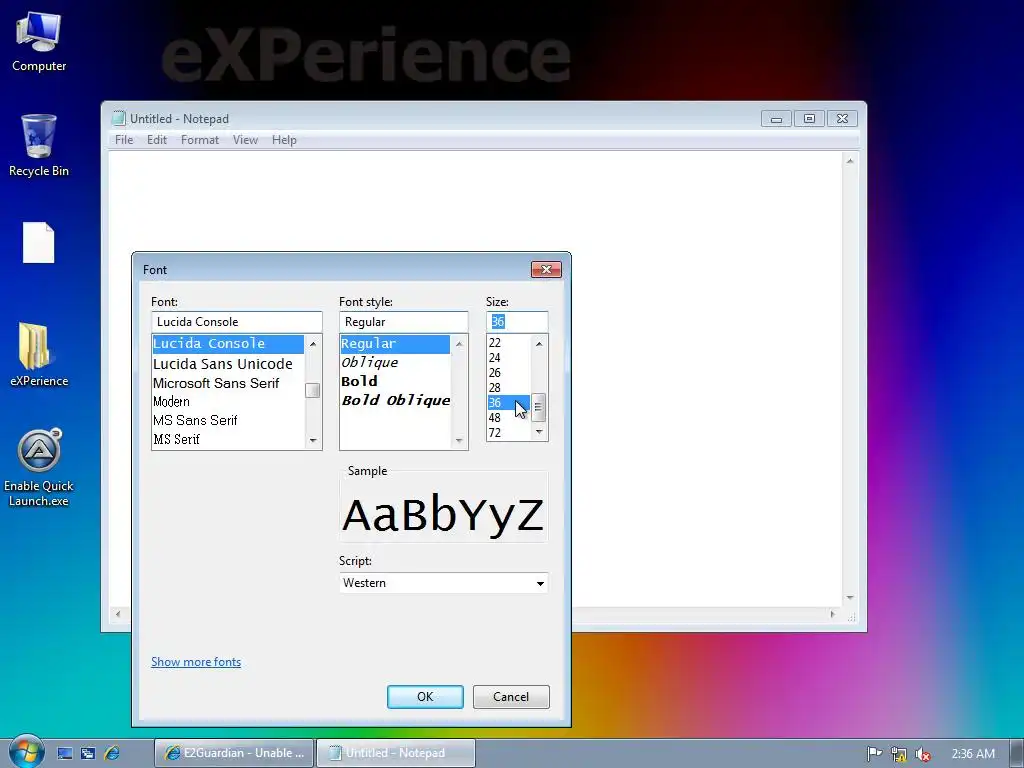Select Modern font in list

pyautogui.click(x=228, y=402)
